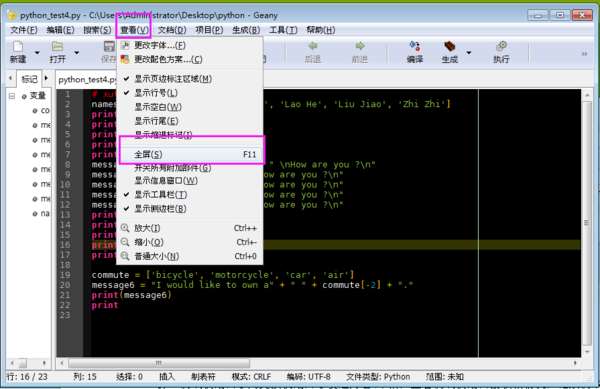Select 缩小 (Zoom out) magnifier entry

coord(189,242)
